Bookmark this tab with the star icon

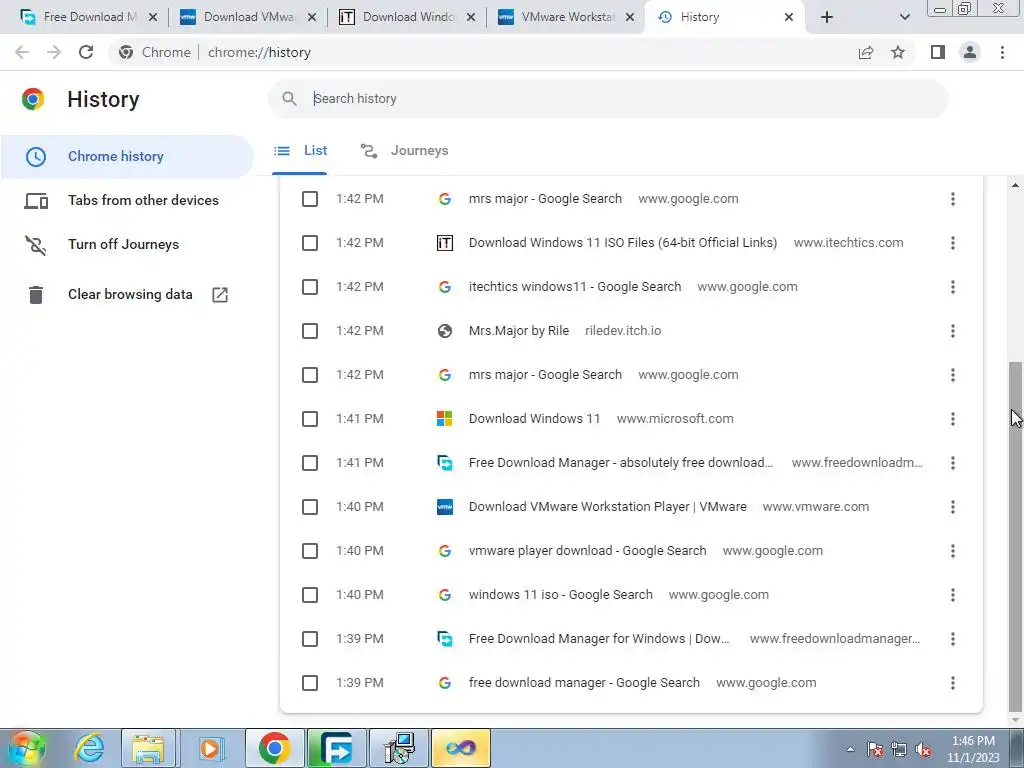(x=898, y=52)
